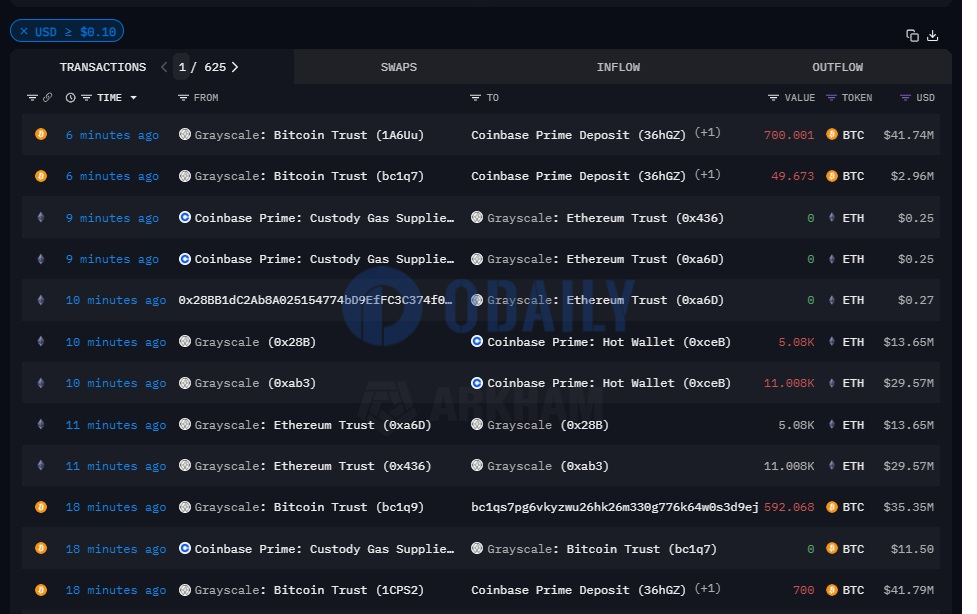Image resolution: width=977 pixels, height=614 pixels.
Task: Open Grayscale (0xab3) recipient entity
Action: coord(548,466)
